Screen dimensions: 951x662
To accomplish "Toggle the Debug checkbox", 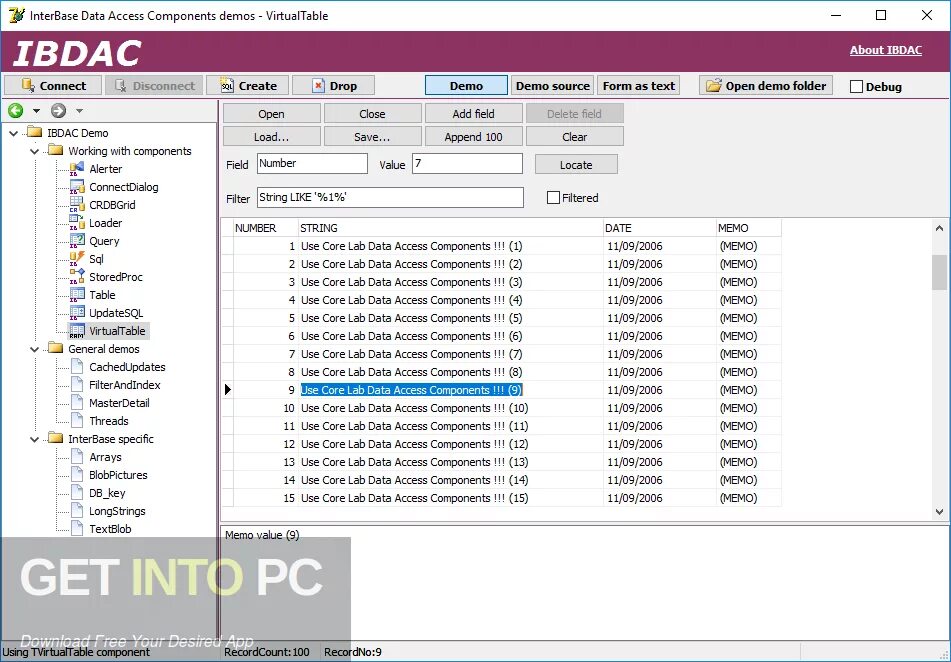I will (856, 87).
